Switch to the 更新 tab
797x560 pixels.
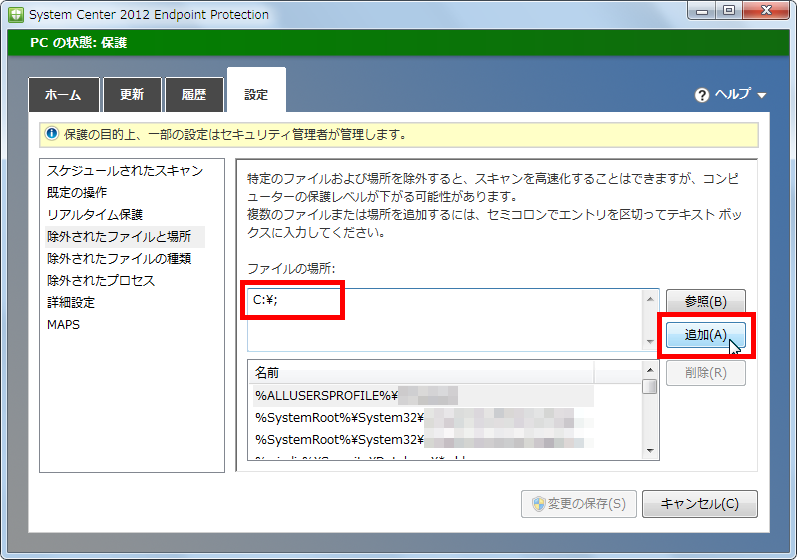click(x=132, y=95)
